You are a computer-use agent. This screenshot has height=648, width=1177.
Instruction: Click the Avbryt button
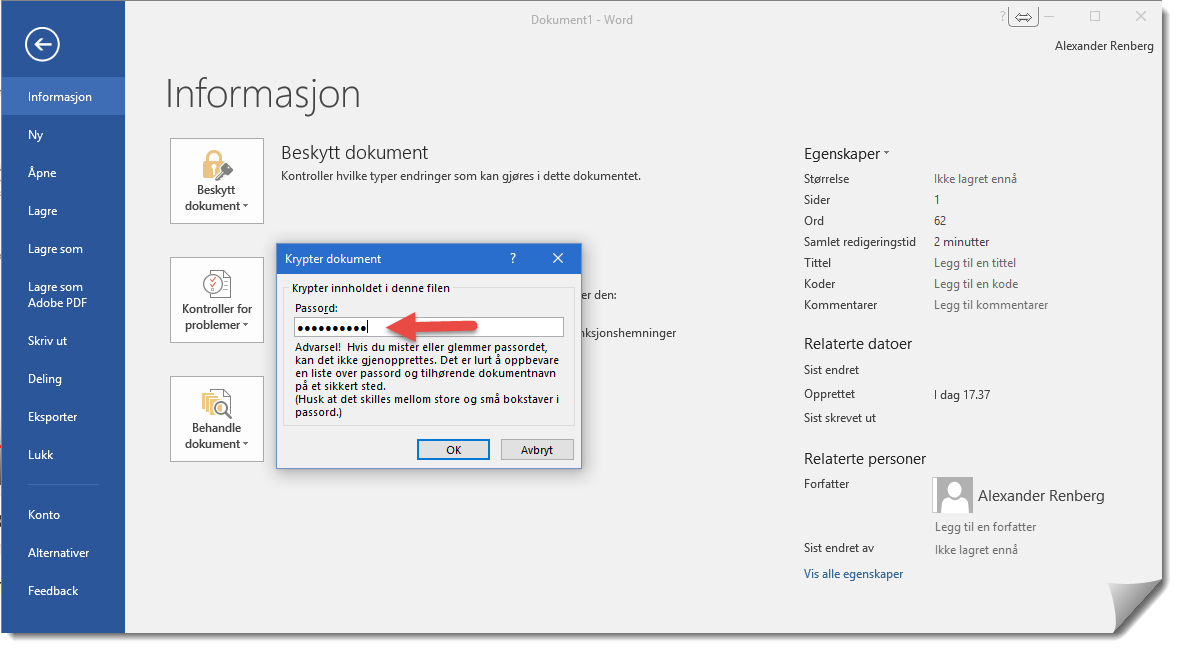click(537, 450)
